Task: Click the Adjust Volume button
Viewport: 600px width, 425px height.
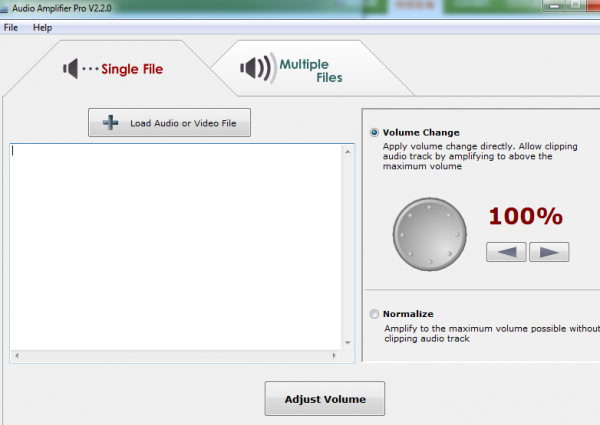Action: [325, 399]
